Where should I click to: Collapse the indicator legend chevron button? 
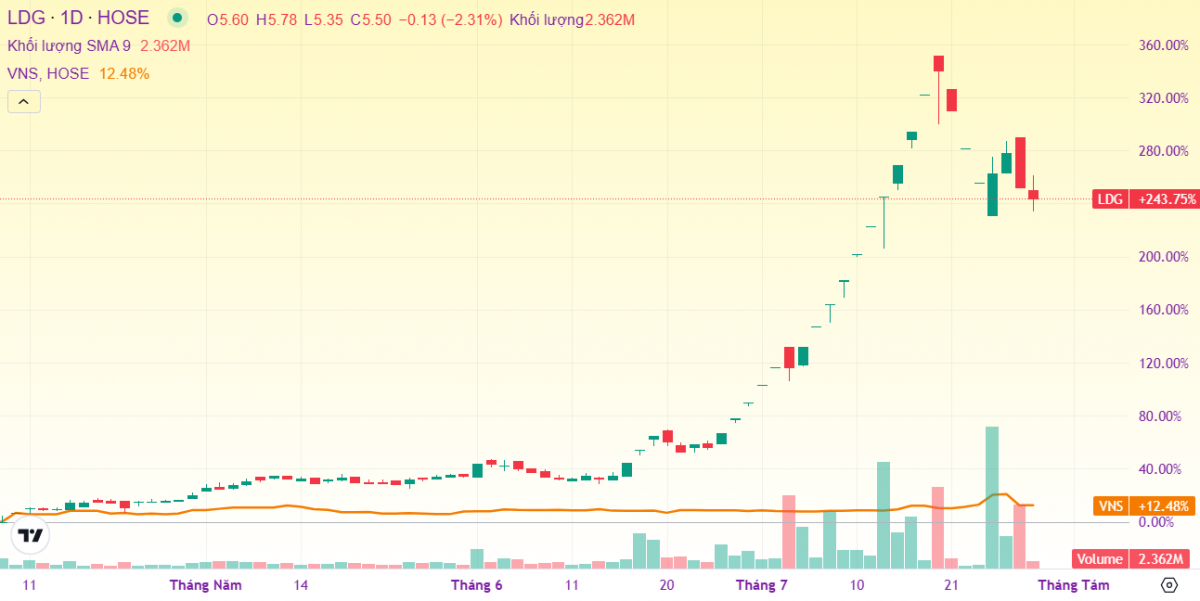24,101
